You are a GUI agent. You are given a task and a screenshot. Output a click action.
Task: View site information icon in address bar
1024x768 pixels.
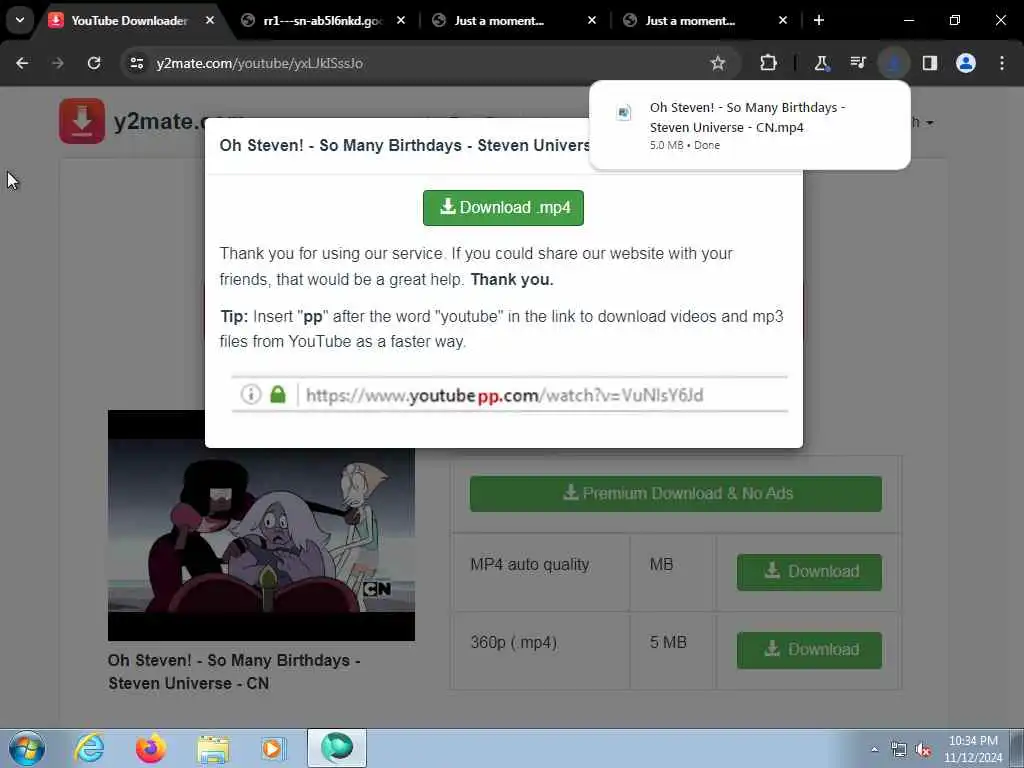136,63
